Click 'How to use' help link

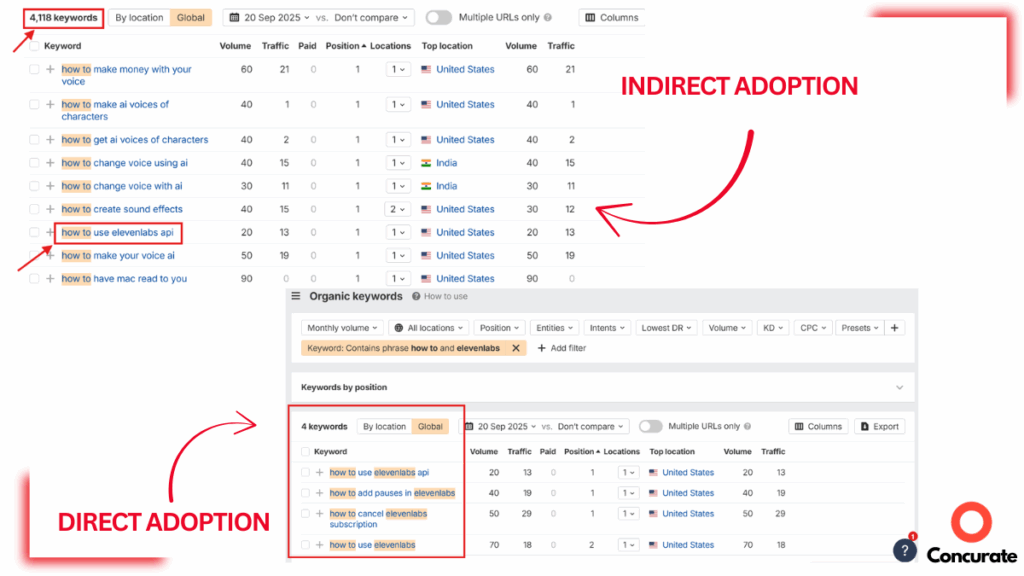tap(445, 296)
